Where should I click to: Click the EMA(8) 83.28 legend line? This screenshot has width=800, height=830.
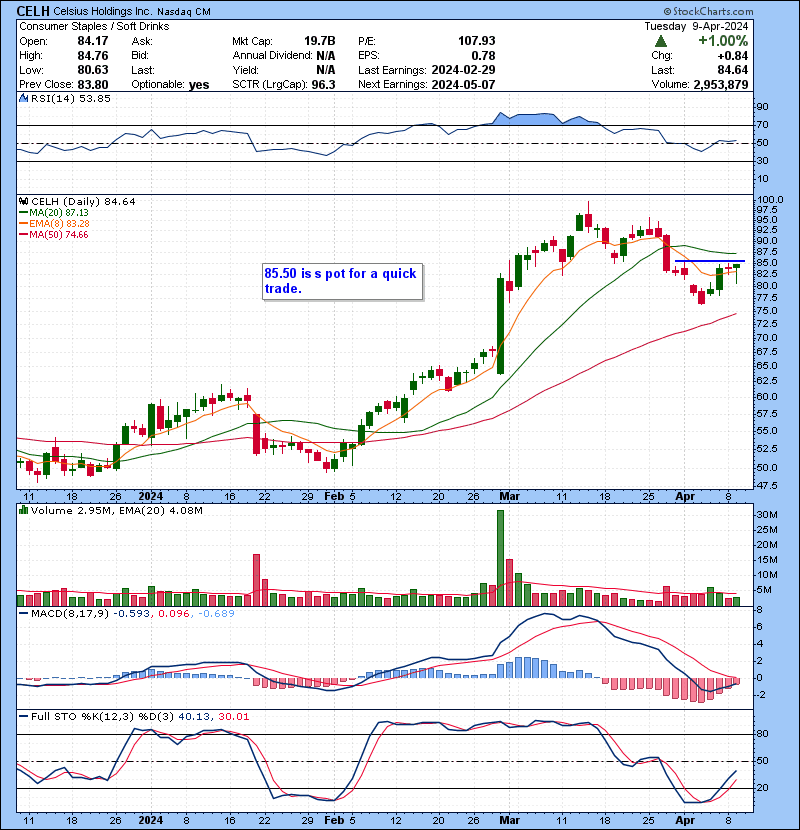[x=54, y=223]
